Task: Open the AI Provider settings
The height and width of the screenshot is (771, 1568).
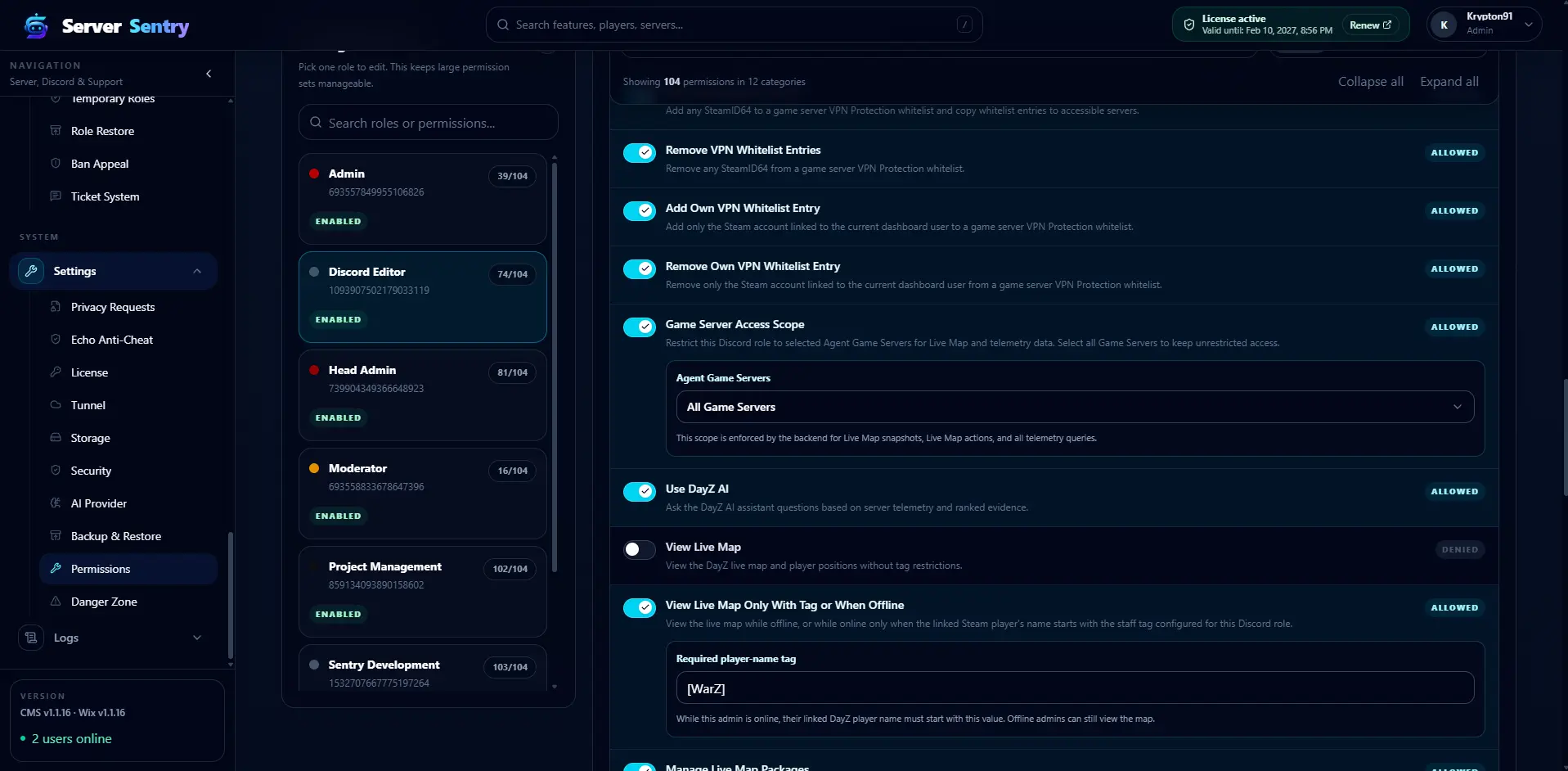Action: [128, 503]
